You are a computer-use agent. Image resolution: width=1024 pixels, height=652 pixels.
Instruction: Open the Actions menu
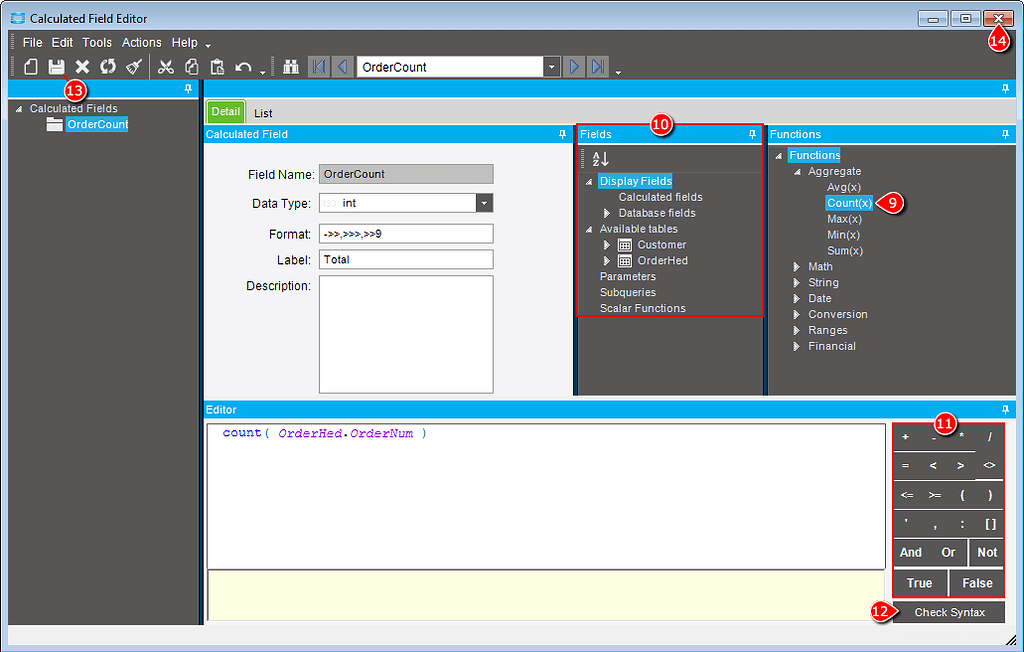(141, 42)
